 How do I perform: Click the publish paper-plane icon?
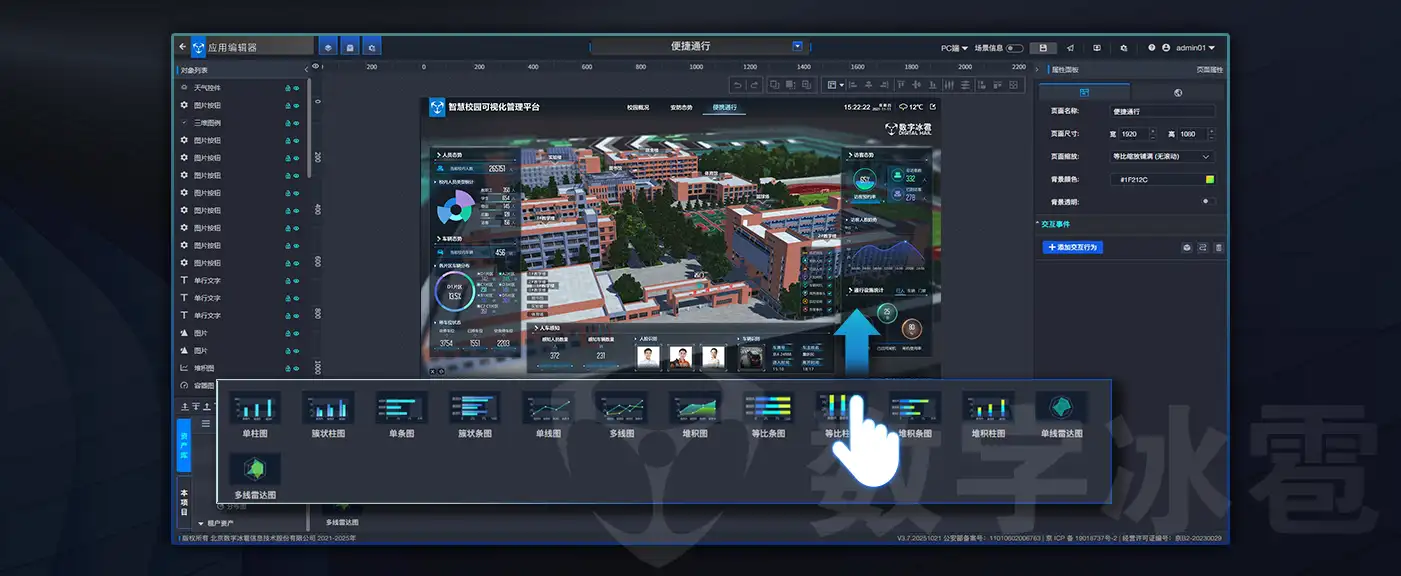(x=1070, y=47)
